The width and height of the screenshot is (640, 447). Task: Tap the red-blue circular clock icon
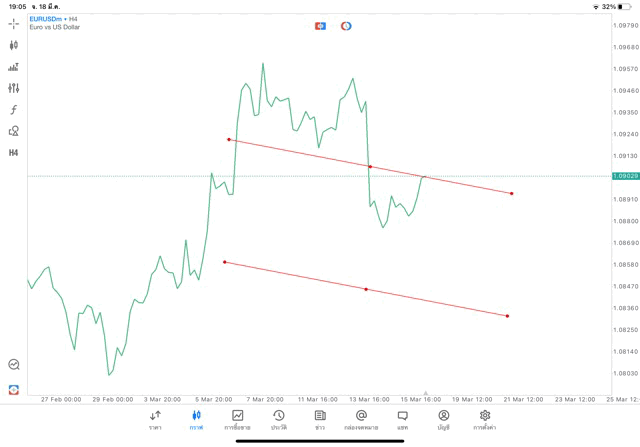coord(346,26)
